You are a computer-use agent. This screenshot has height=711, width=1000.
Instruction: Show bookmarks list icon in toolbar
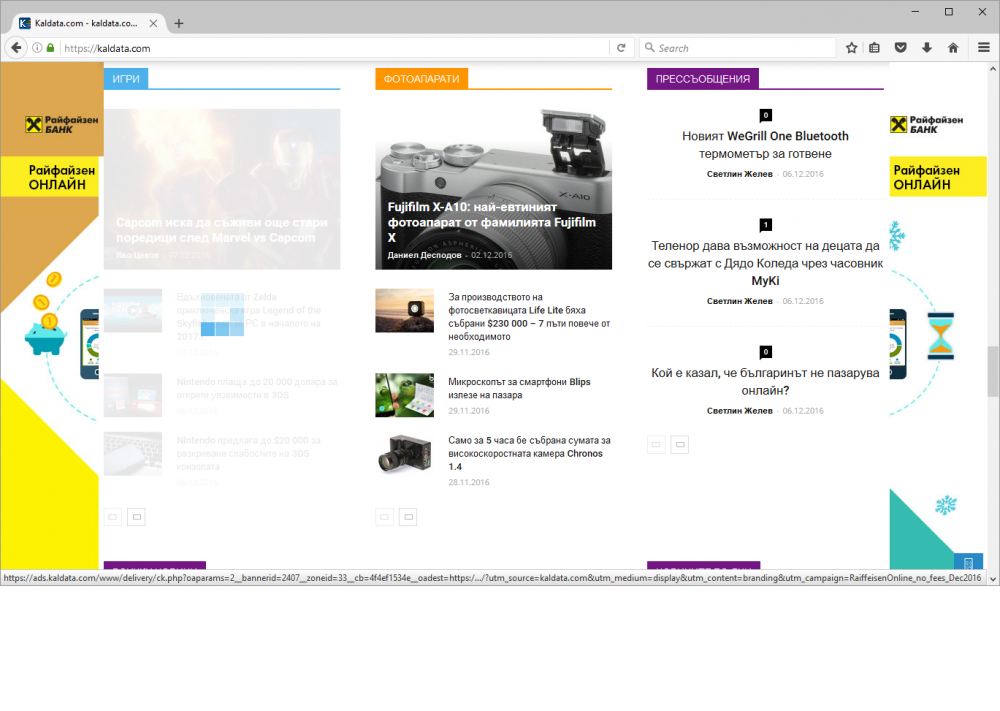874,48
